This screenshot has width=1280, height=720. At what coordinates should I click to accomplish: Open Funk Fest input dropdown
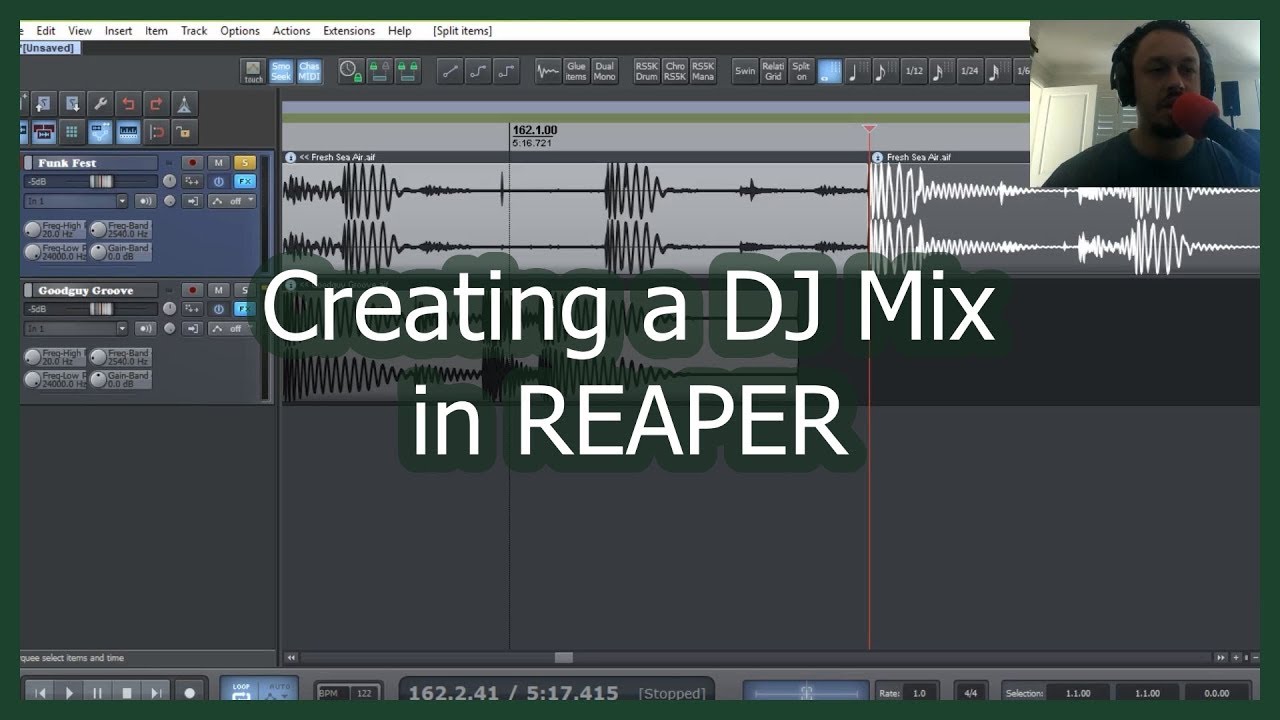[77, 201]
